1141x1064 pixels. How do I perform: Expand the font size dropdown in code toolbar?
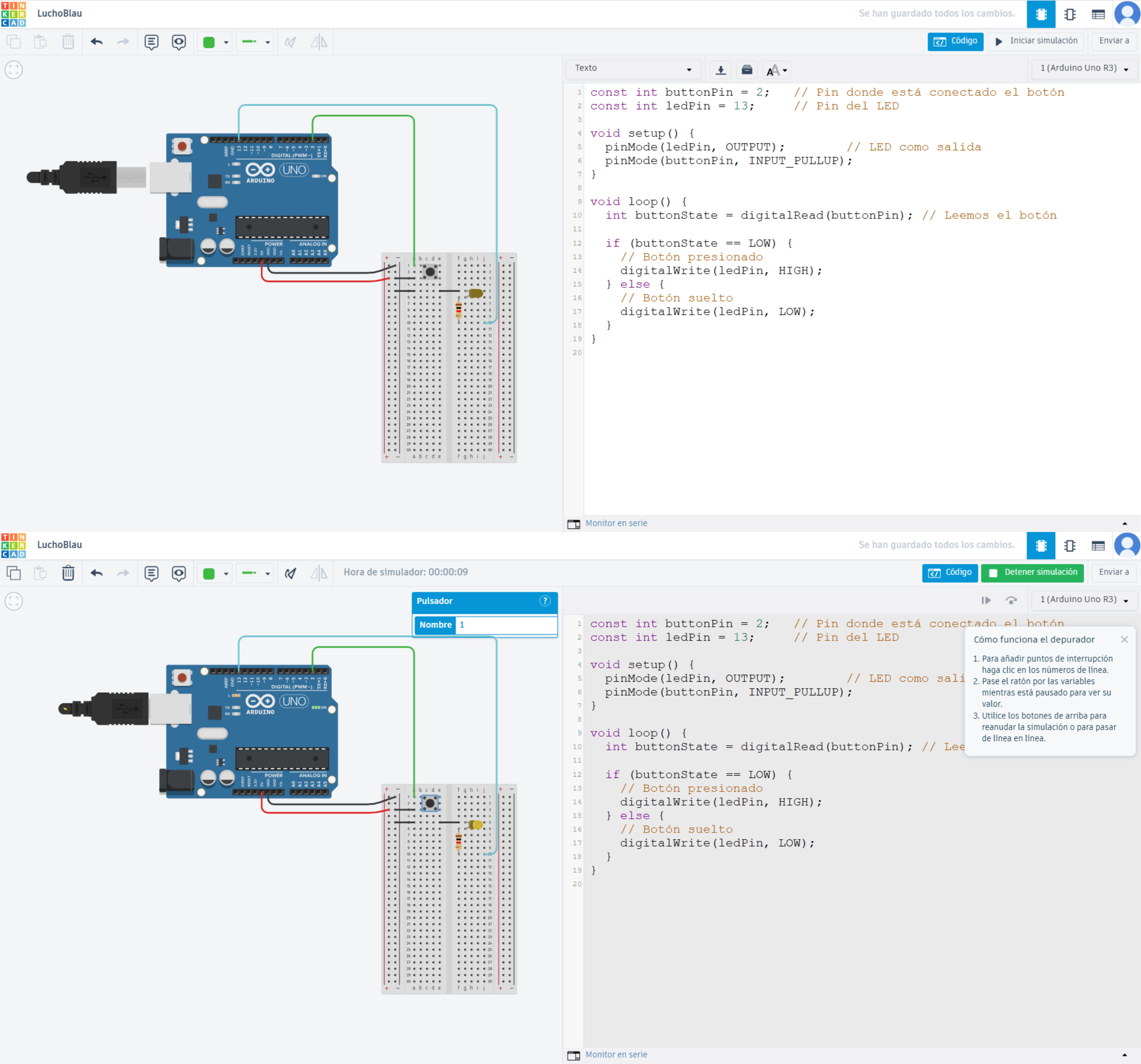tap(777, 70)
